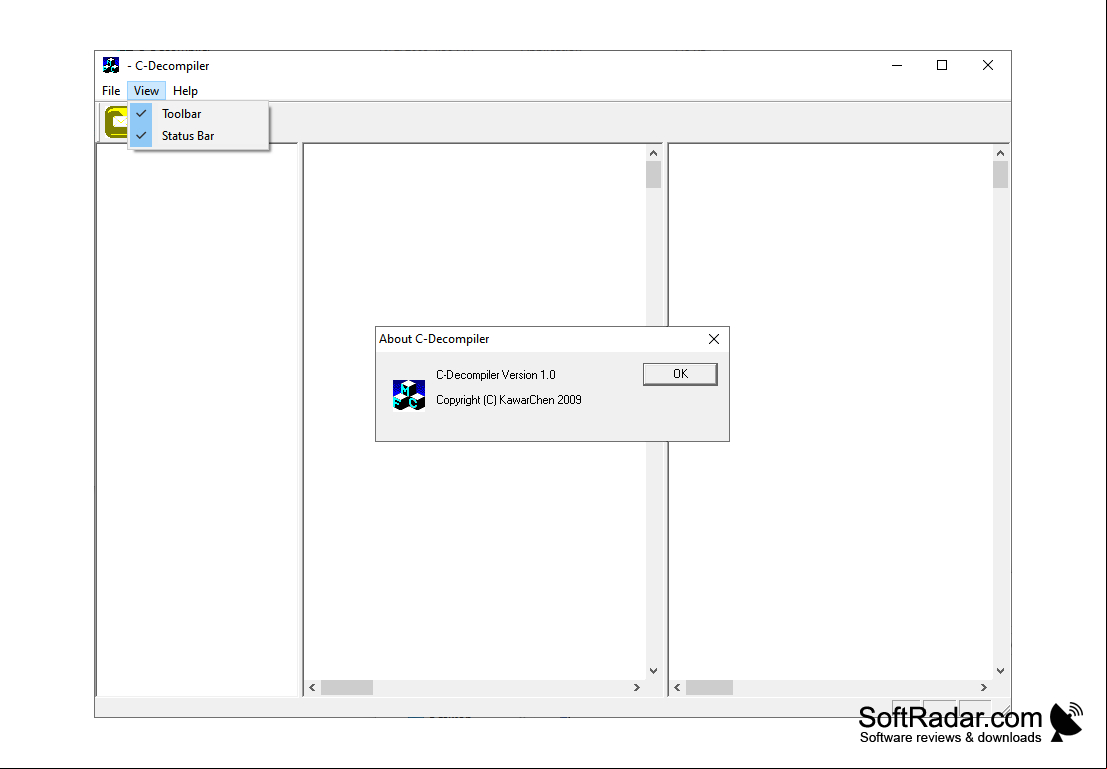This screenshot has width=1107, height=769.
Task: Open the File menu
Action: pyautogui.click(x=111, y=90)
